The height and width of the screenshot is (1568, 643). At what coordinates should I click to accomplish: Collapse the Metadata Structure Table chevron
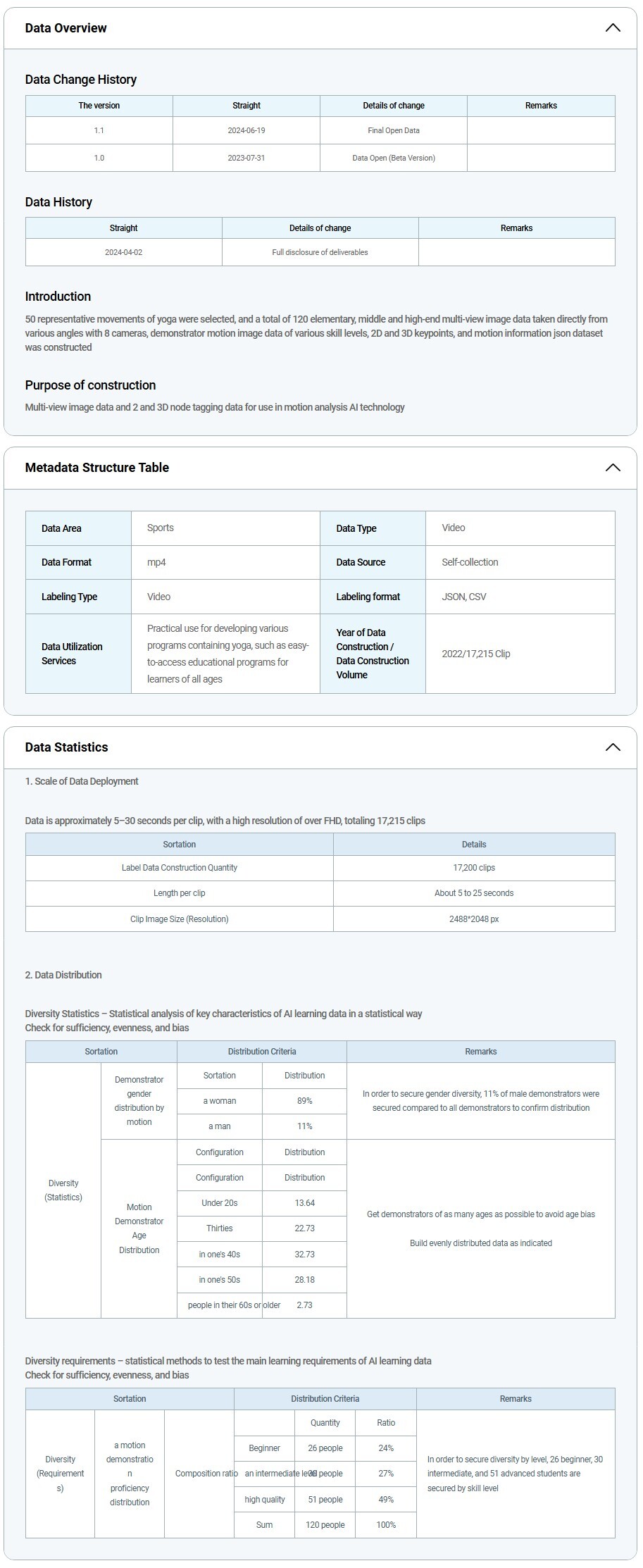613,468
